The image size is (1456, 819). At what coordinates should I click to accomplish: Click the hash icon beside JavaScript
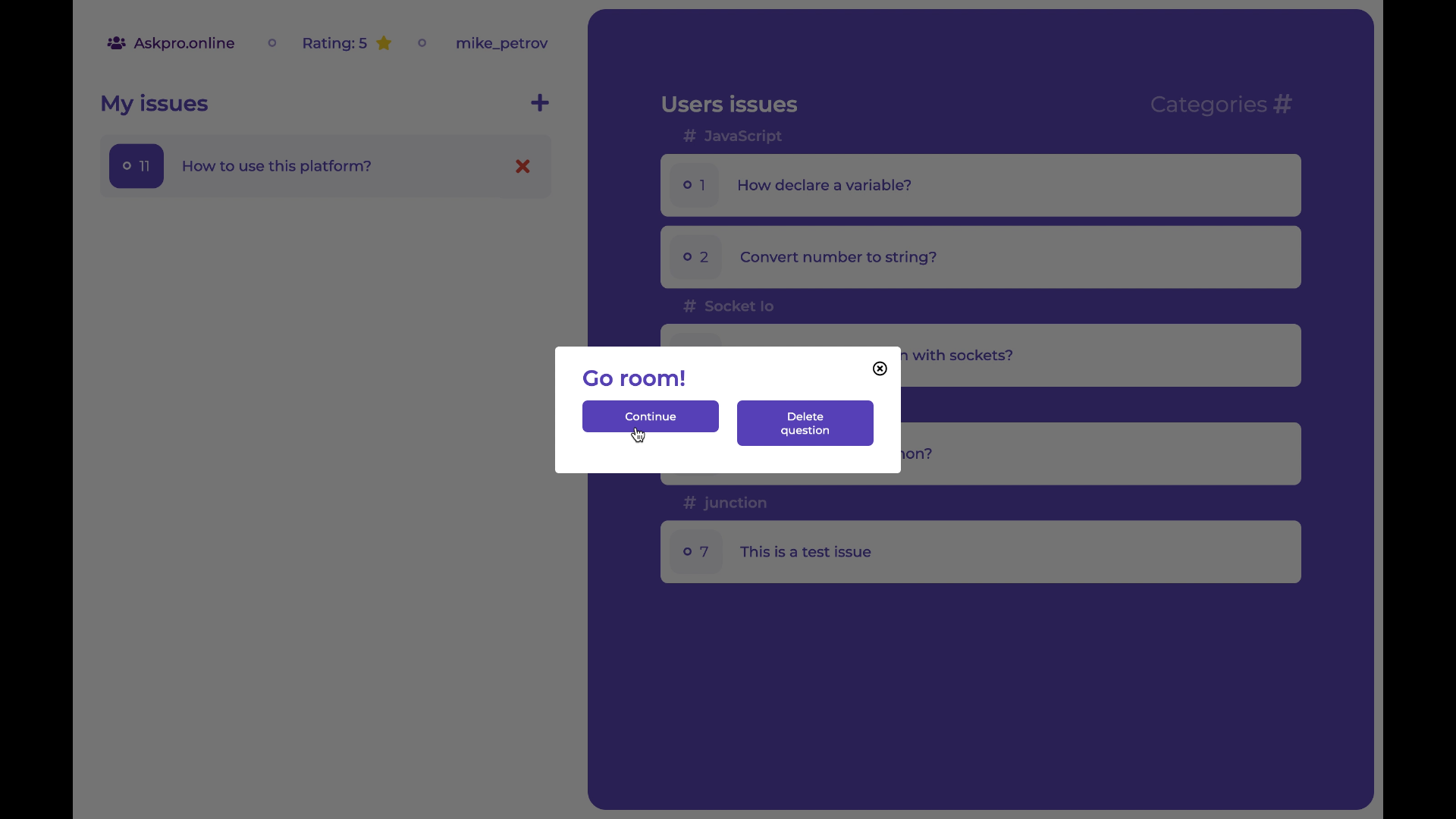(689, 136)
